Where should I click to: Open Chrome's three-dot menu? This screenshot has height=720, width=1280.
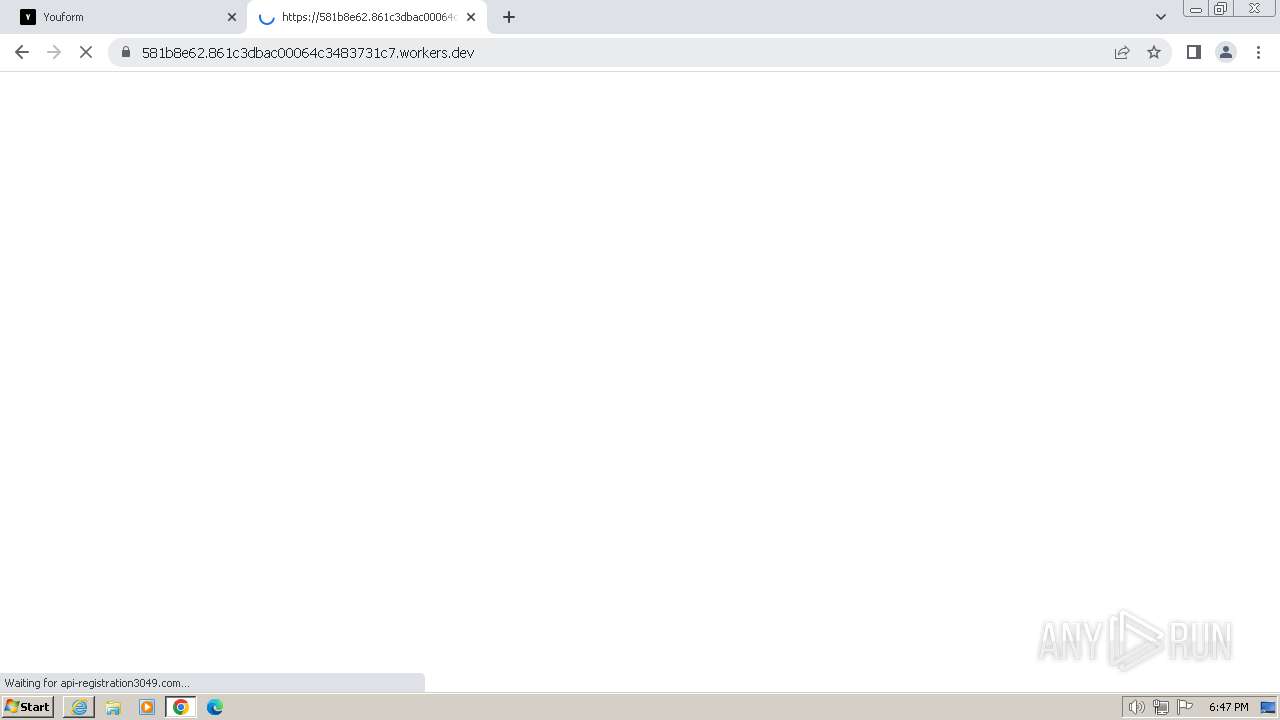[1258, 52]
